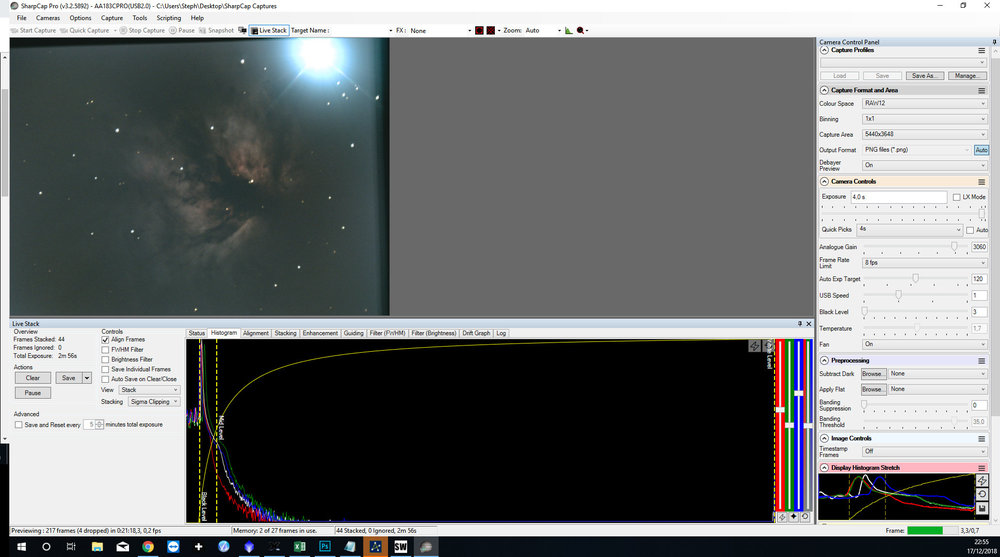This screenshot has height=557, width=1000.
Task: Open the Tools menu
Action: tap(140, 18)
